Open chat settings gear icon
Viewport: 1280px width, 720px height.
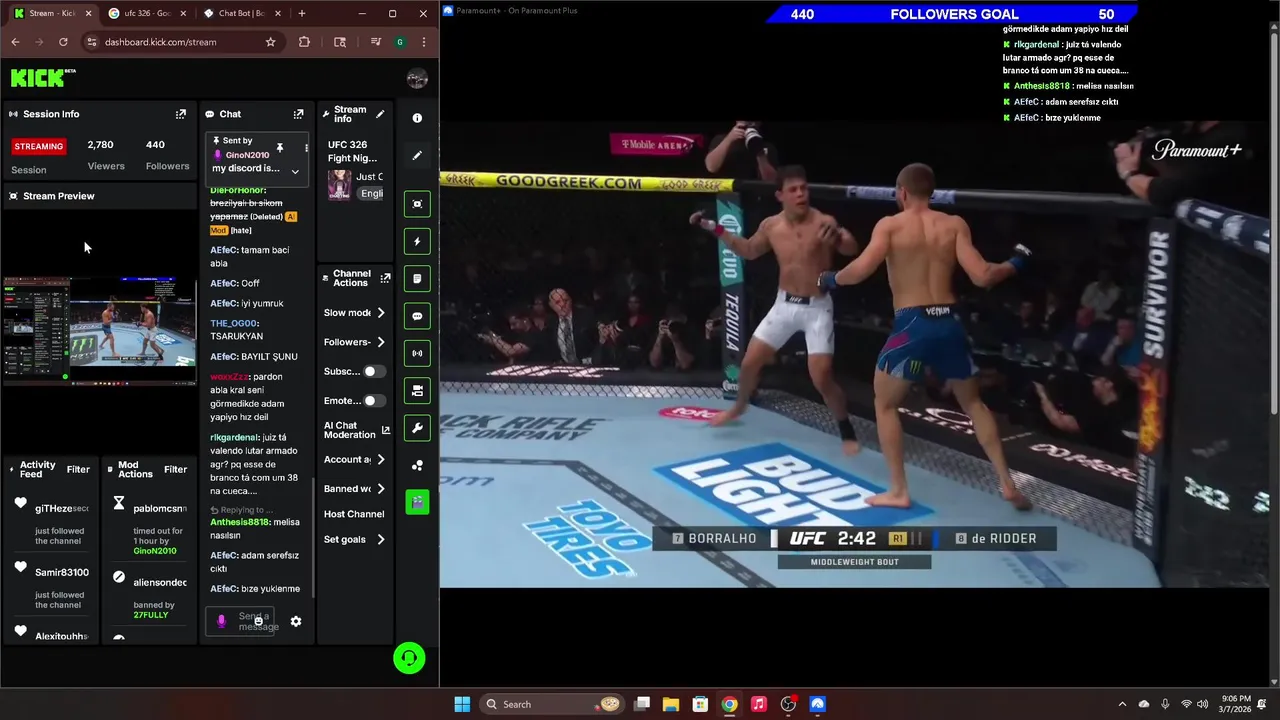[x=296, y=621]
